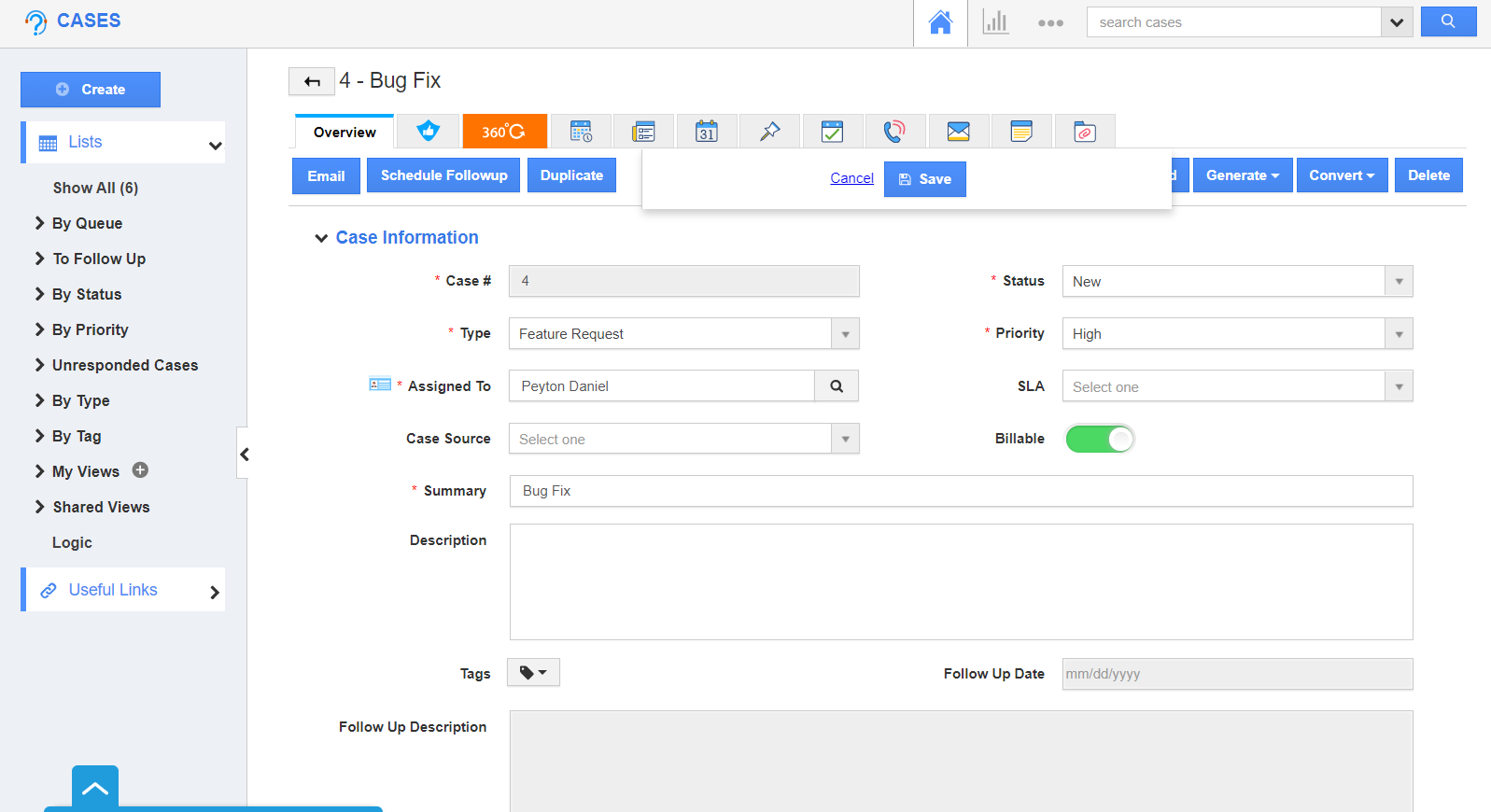Click the Cancel link

pyautogui.click(x=851, y=178)
